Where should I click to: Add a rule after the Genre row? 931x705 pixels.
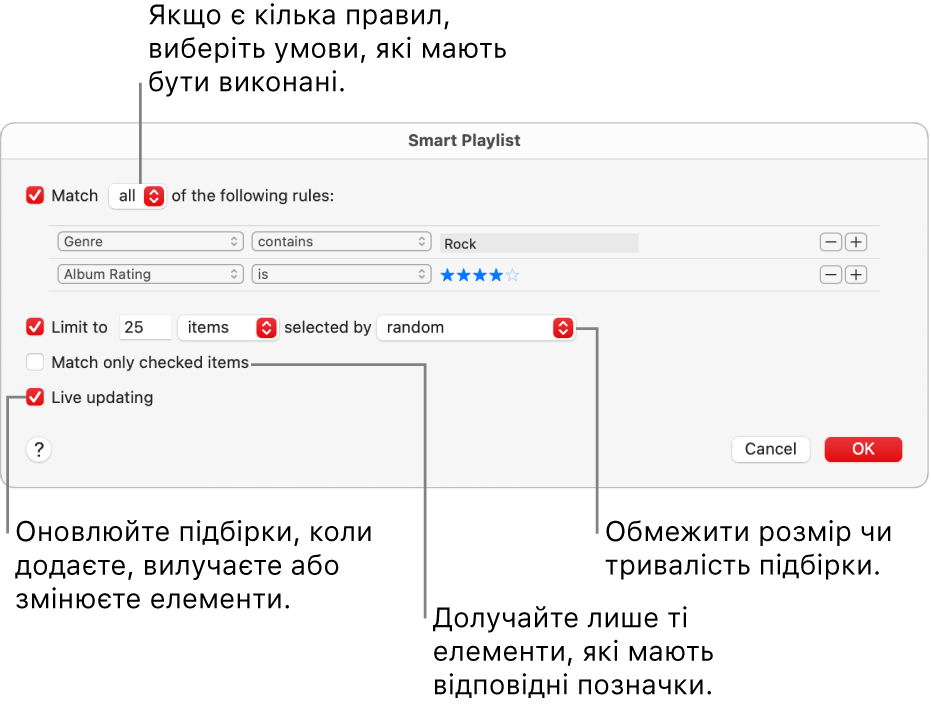point(856,242)
